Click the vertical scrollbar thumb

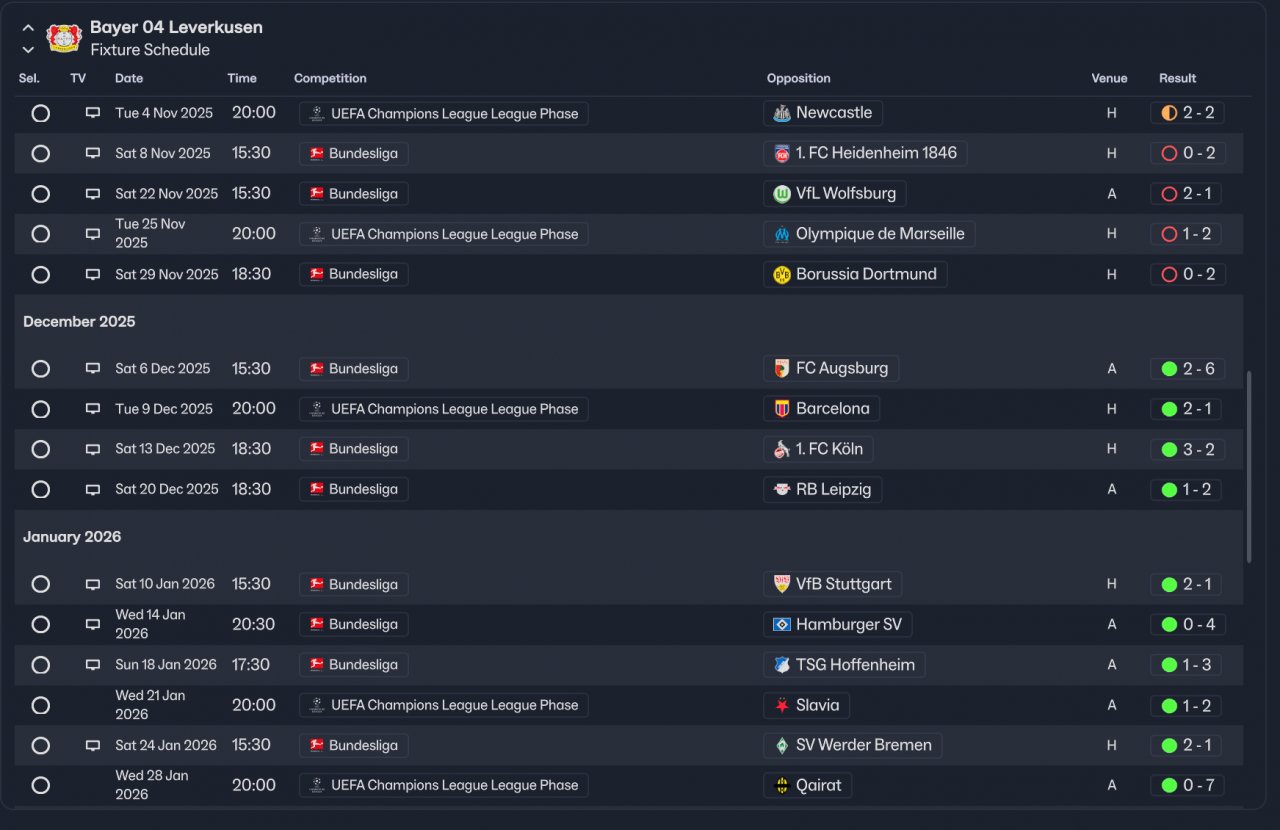pos(1248,467)
